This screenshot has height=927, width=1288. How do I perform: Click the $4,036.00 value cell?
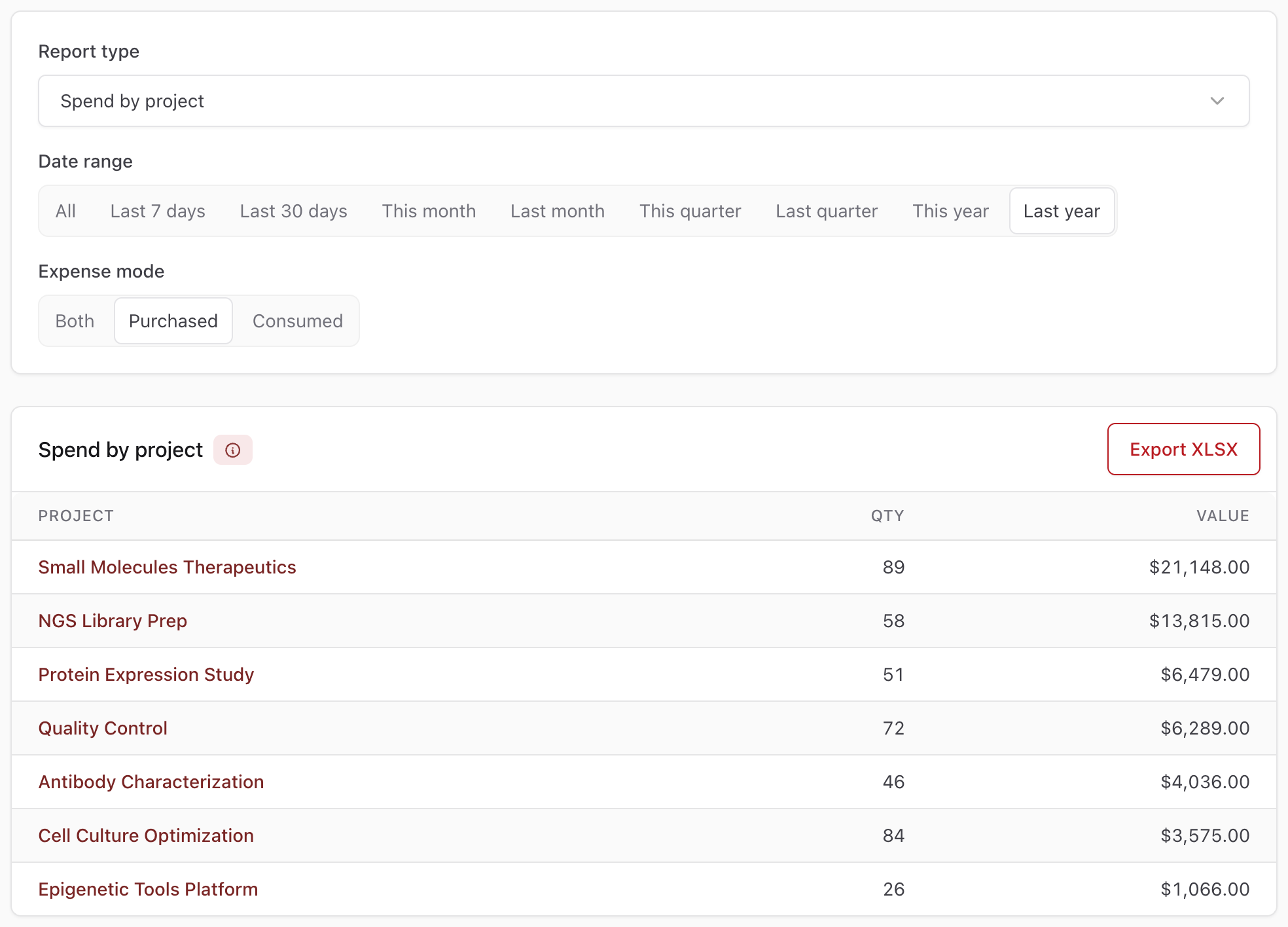coord(1205,782)
